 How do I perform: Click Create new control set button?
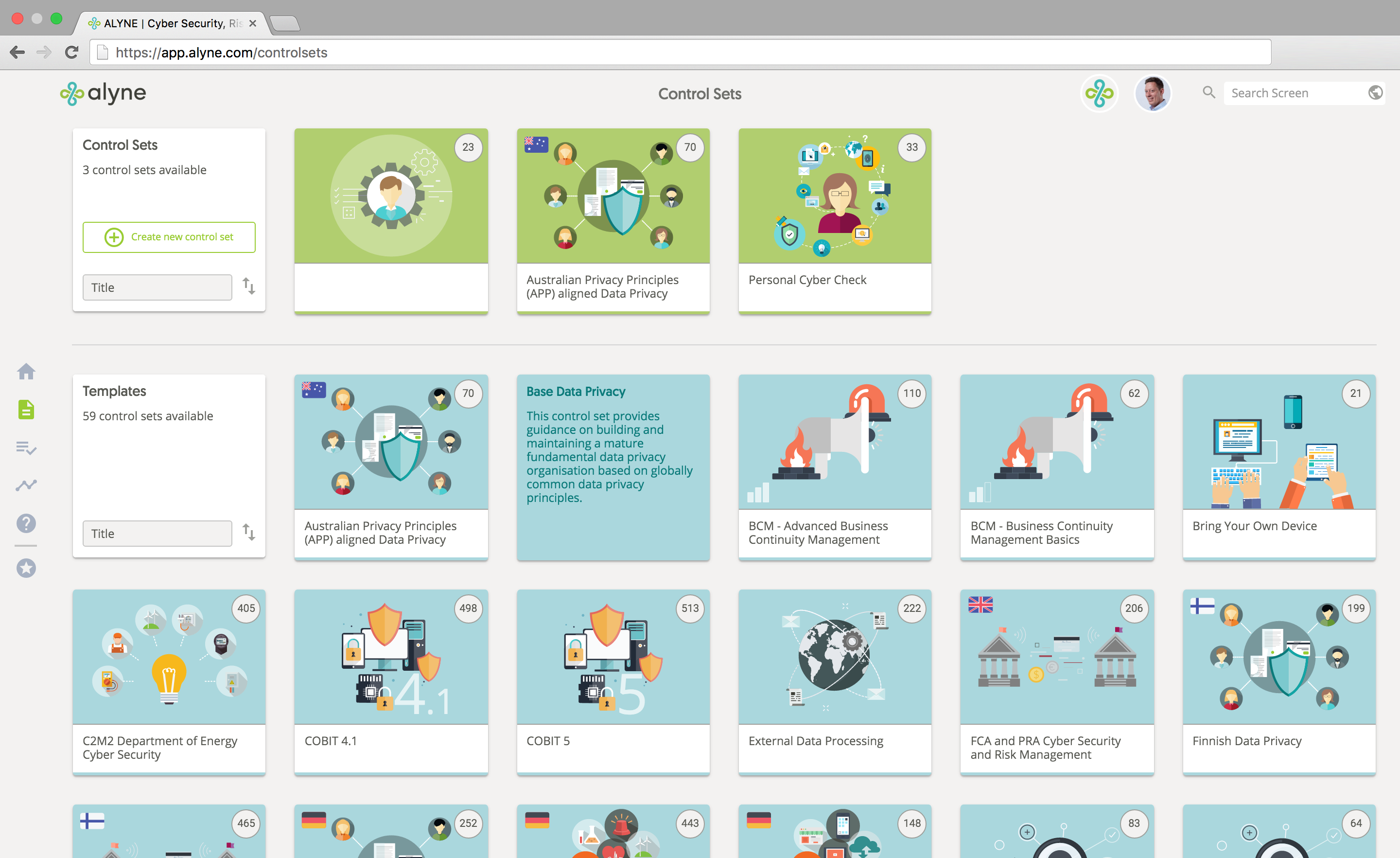[x=169, y=237]
